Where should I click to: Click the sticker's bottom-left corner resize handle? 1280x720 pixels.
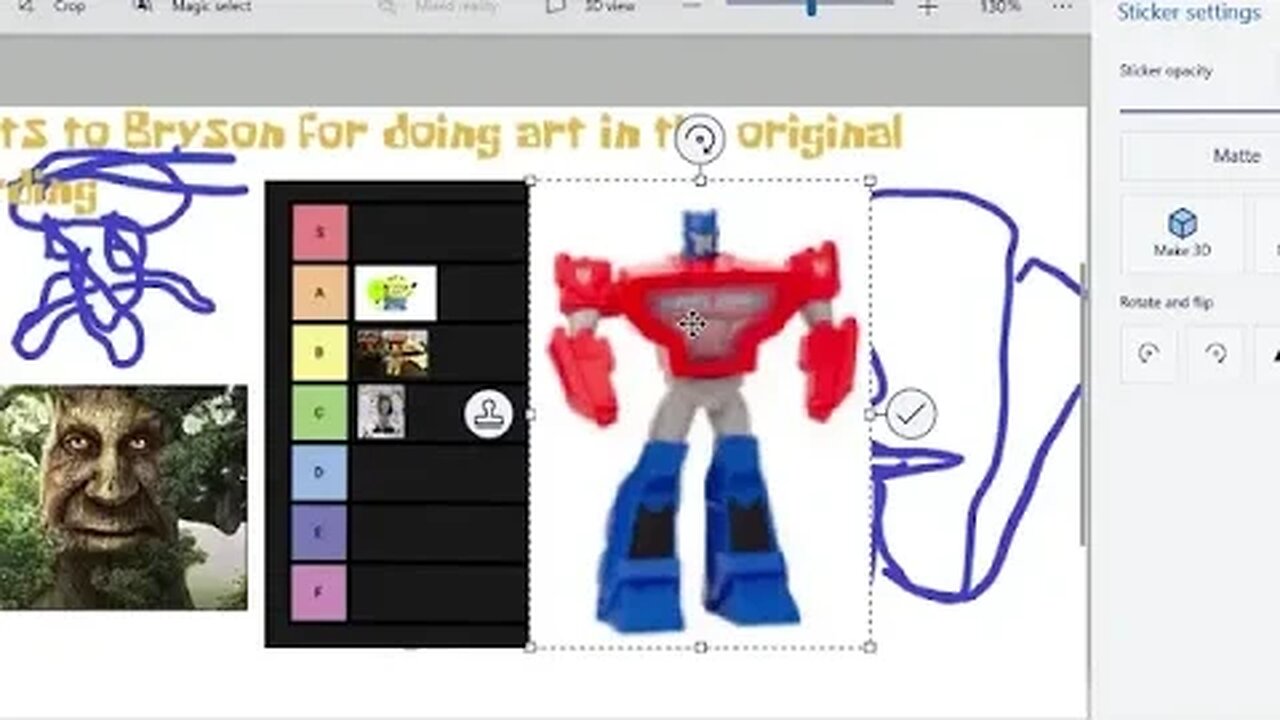530,647
